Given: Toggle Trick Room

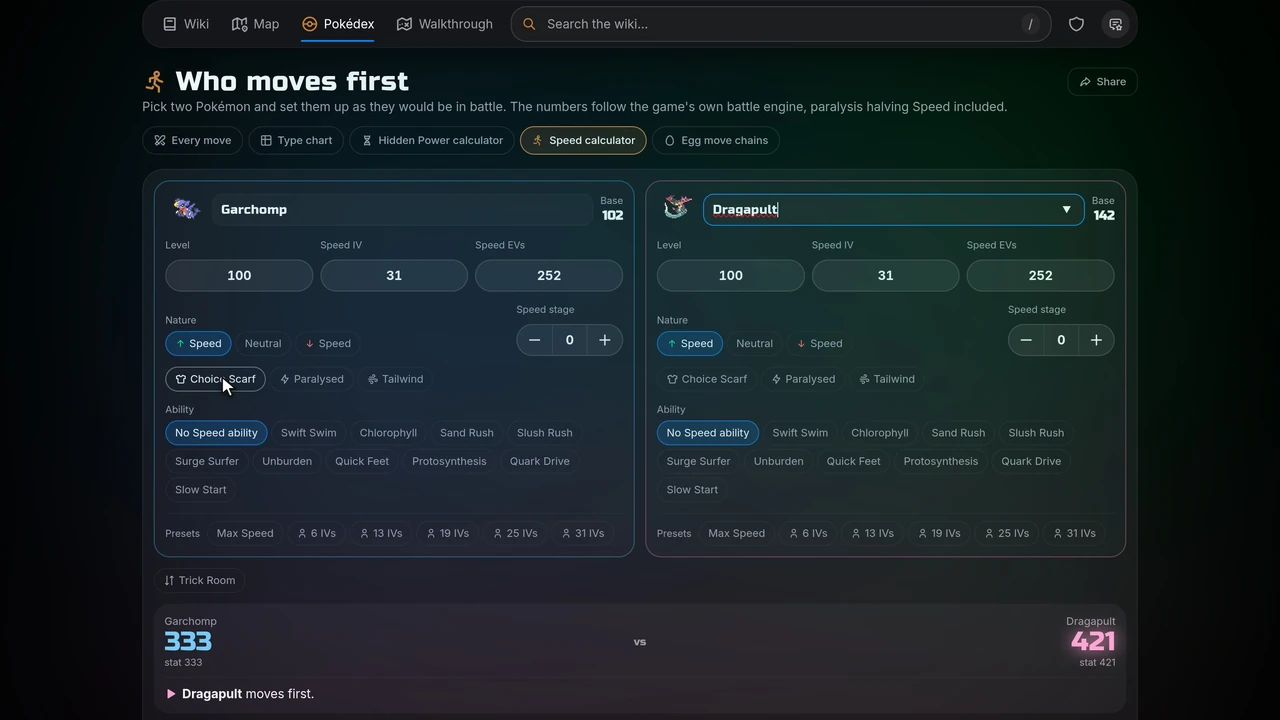Looking at the screenshot, I should (x=200, y=580).
